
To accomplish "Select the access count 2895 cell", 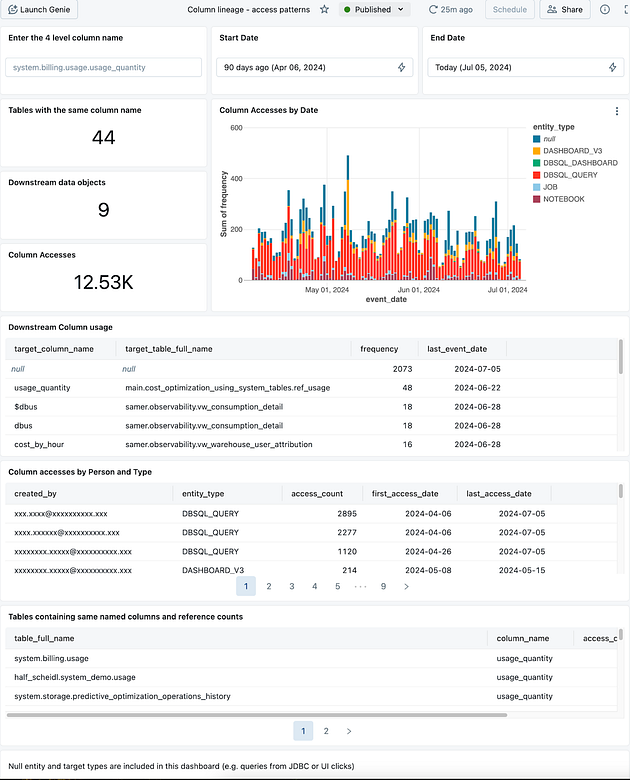I will (x=347, y=513).
